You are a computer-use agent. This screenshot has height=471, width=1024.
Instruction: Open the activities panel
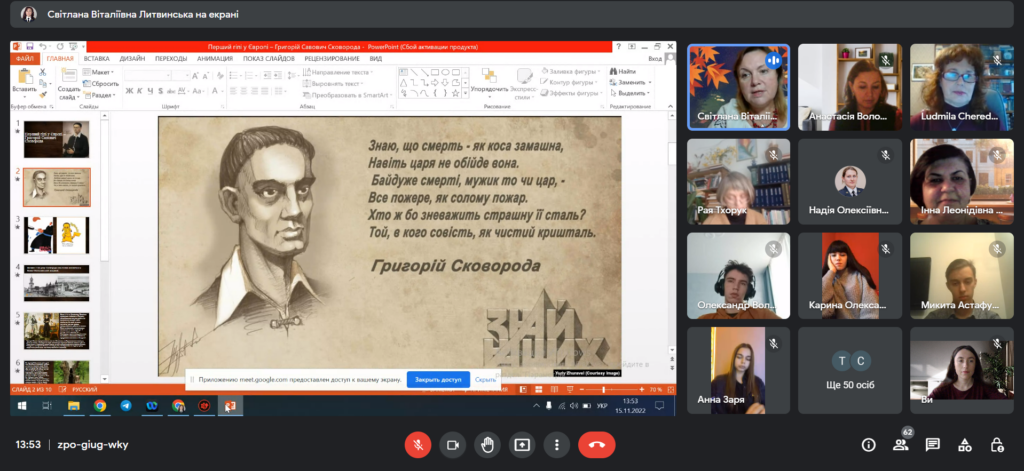(x=964, y=445)
